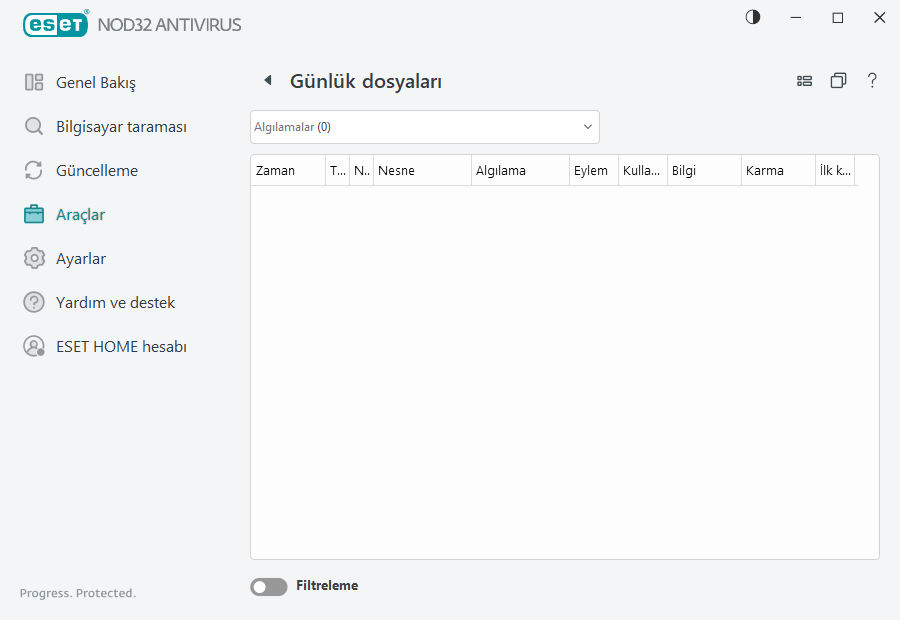Open Ayarlar settings section

81,258
